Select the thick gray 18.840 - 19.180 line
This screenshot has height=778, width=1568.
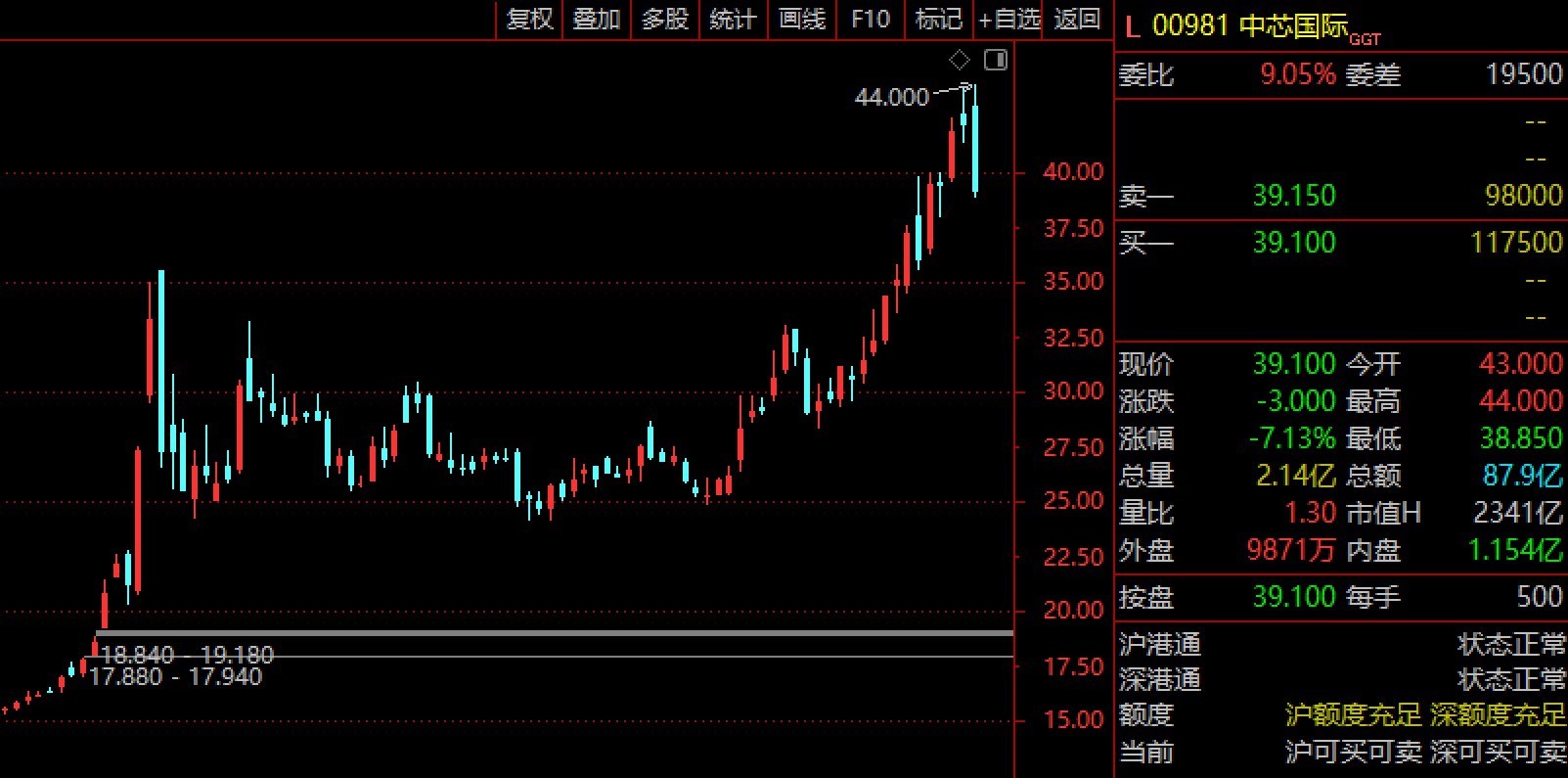click(587, 633)
